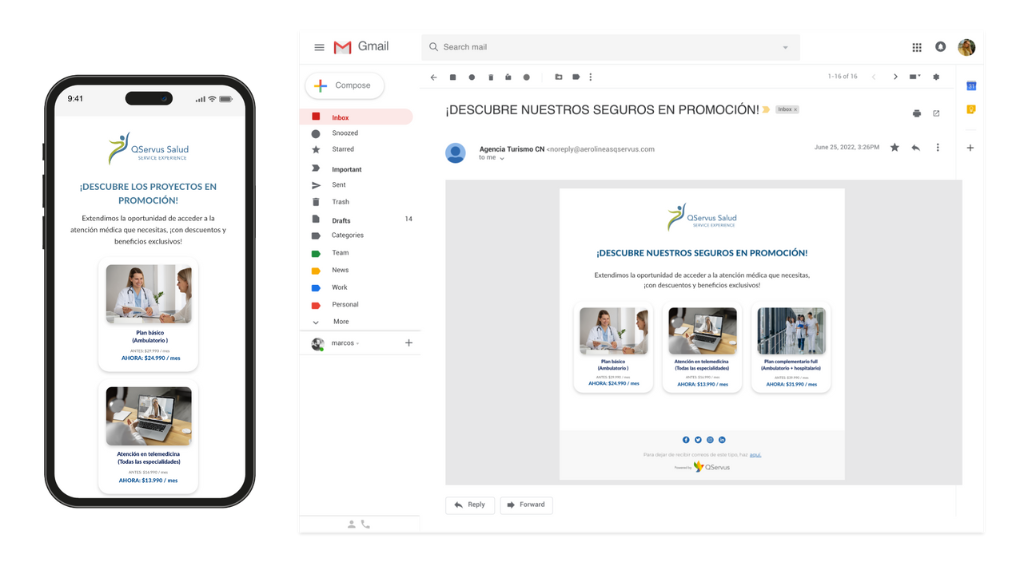Expand recipient details next to 'to me'
The width and height of the screenshot is (1024, 568).
tap(502, 158)
